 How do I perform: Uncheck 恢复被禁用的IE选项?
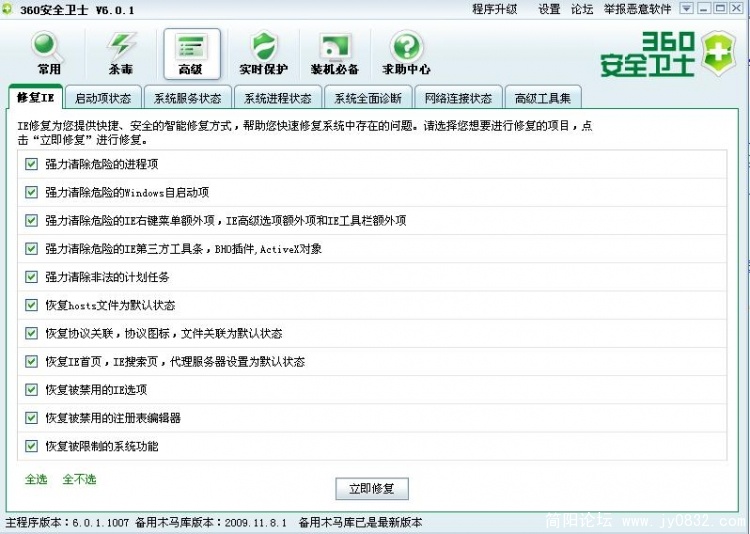tap(32, 390)
